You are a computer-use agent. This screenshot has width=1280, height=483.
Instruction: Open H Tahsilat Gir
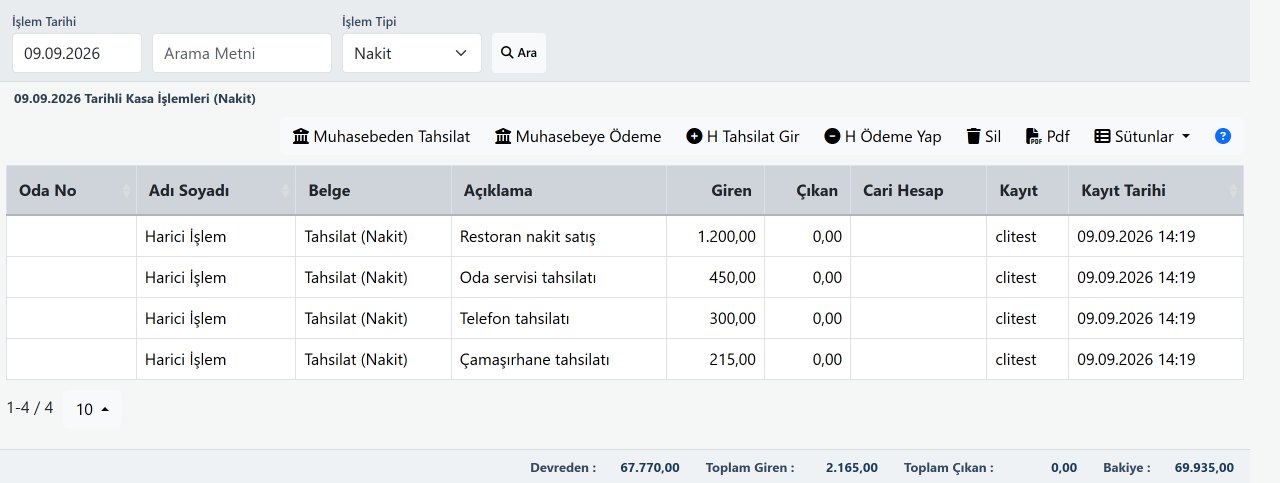click(743, 136)
